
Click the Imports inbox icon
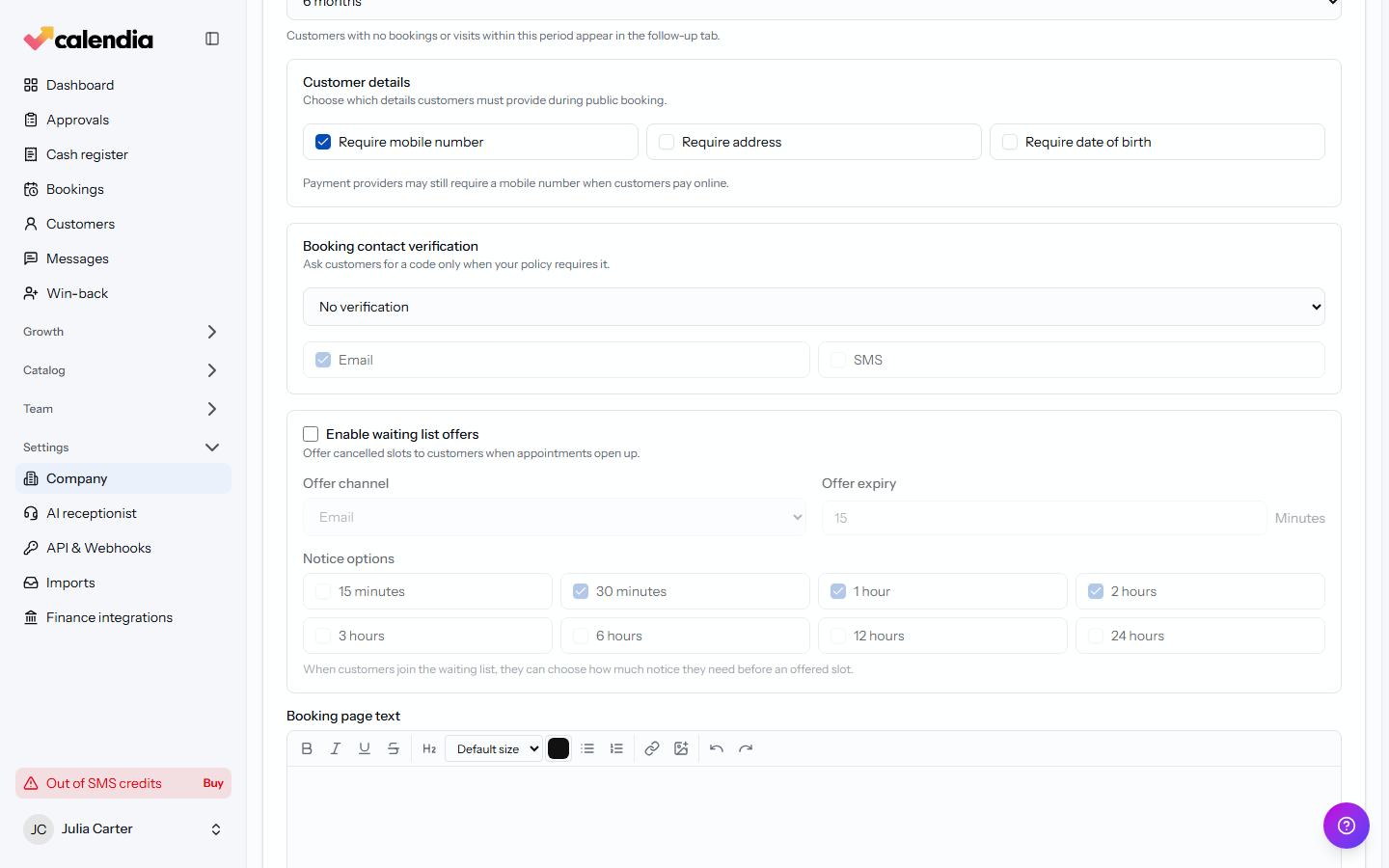[31, 583]
